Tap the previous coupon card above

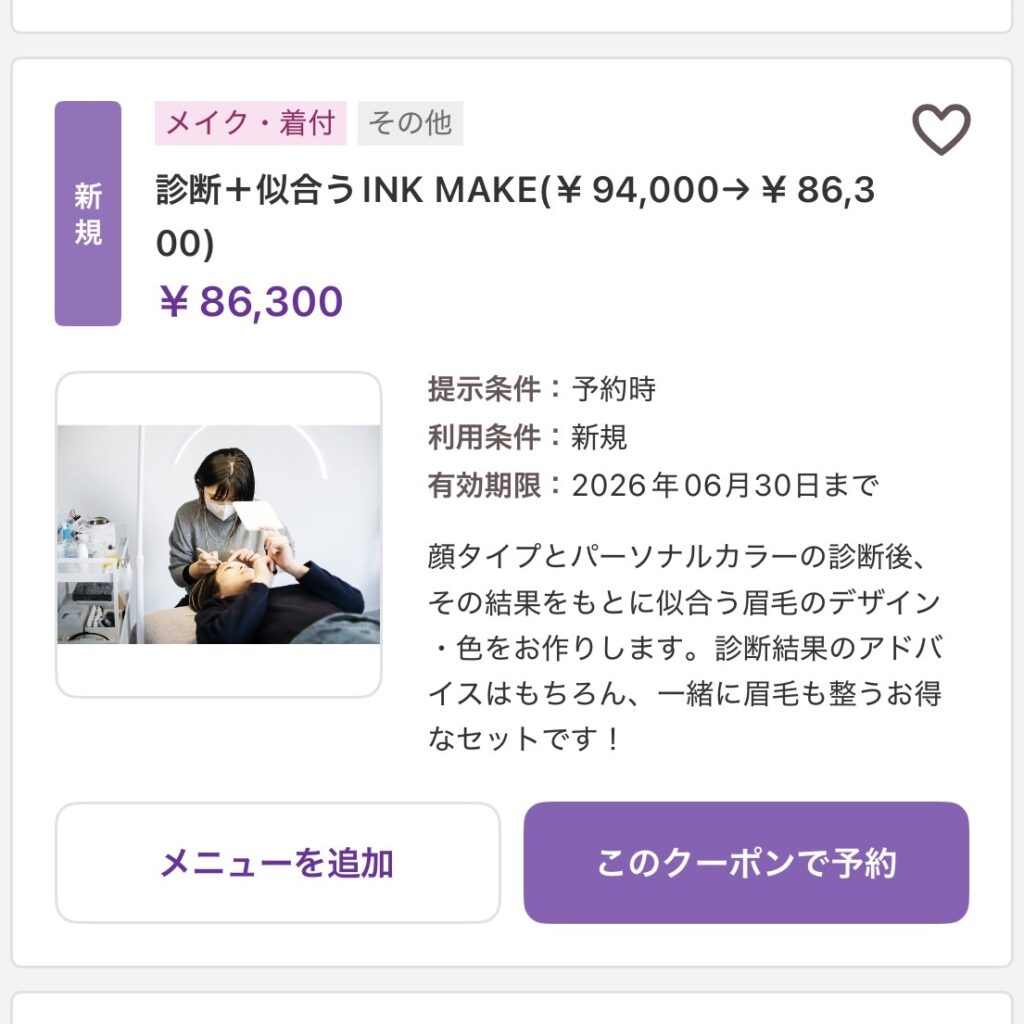[x=512, y=14]
